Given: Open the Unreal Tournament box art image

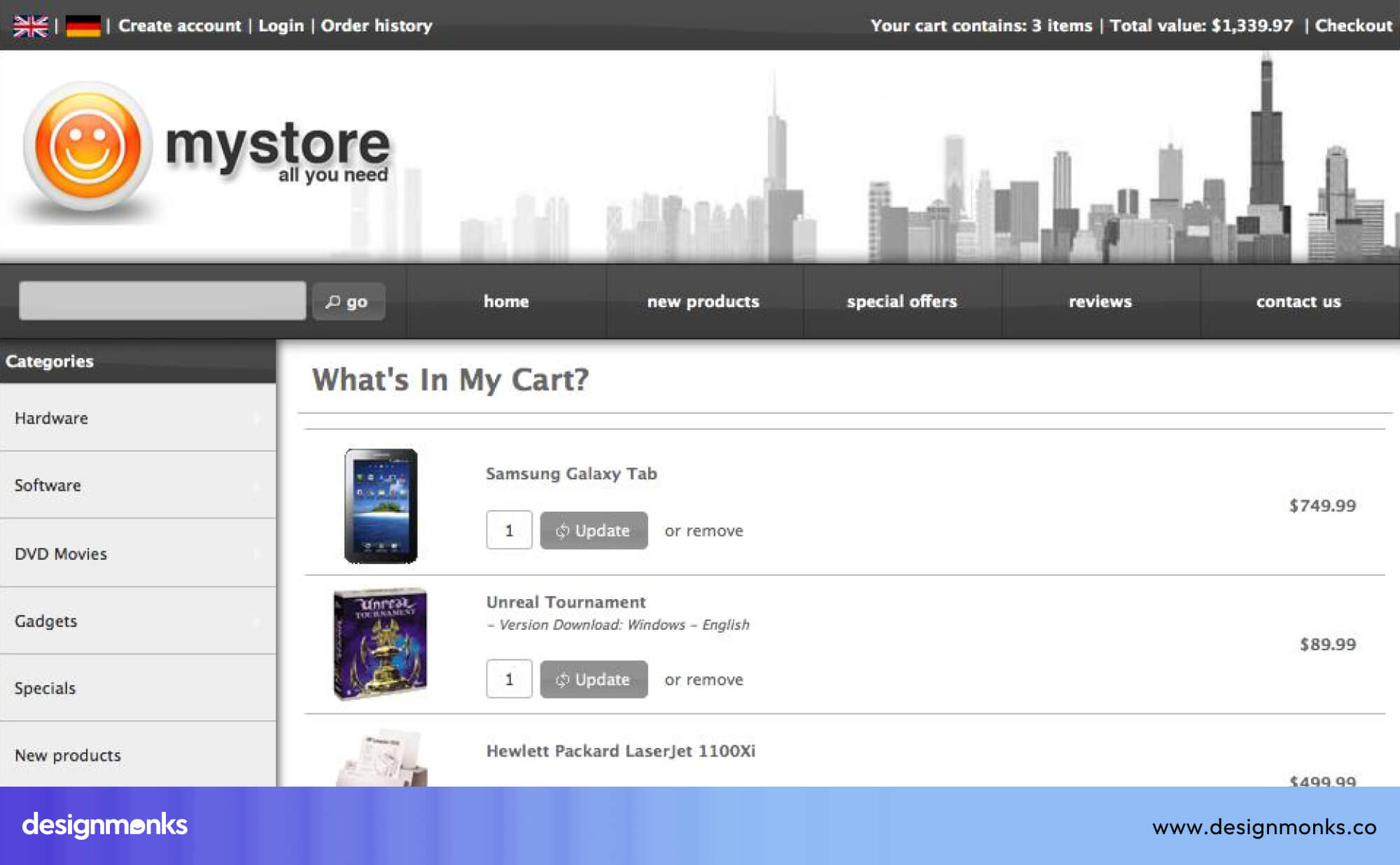Looking at the screenshot, I should coord(380,644).
